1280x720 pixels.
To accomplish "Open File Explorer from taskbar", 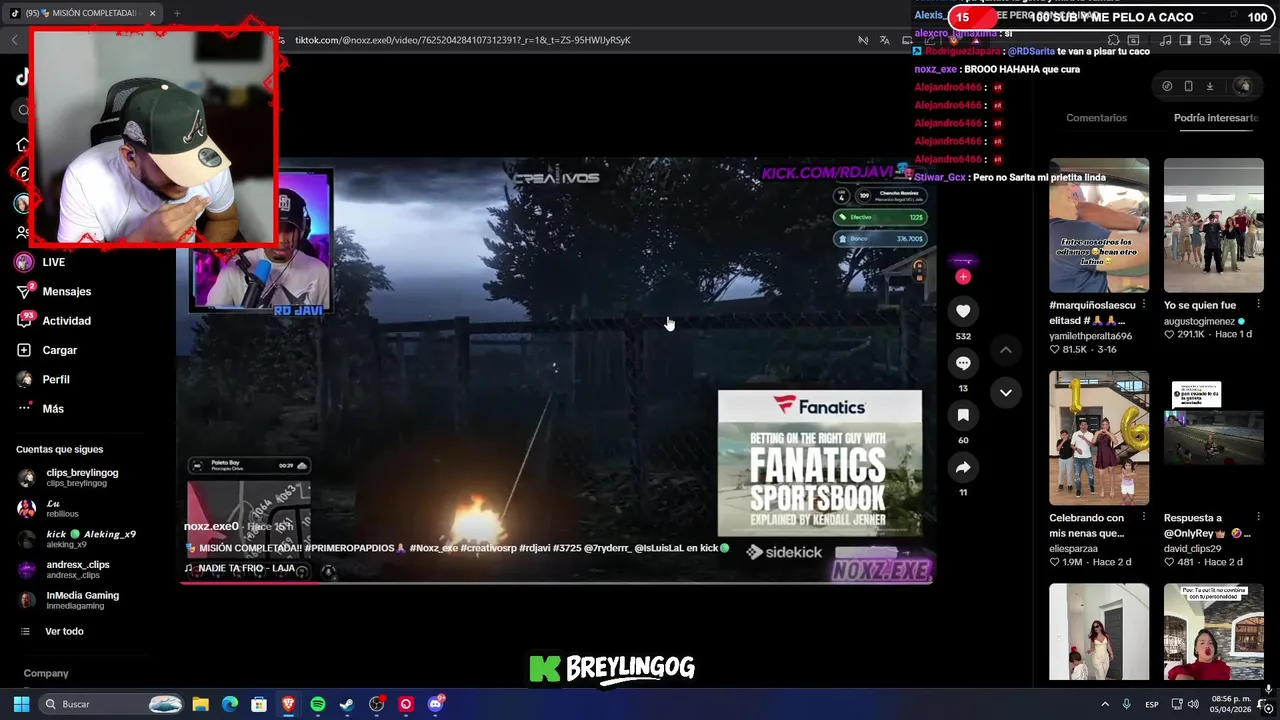I will point(200,704).
